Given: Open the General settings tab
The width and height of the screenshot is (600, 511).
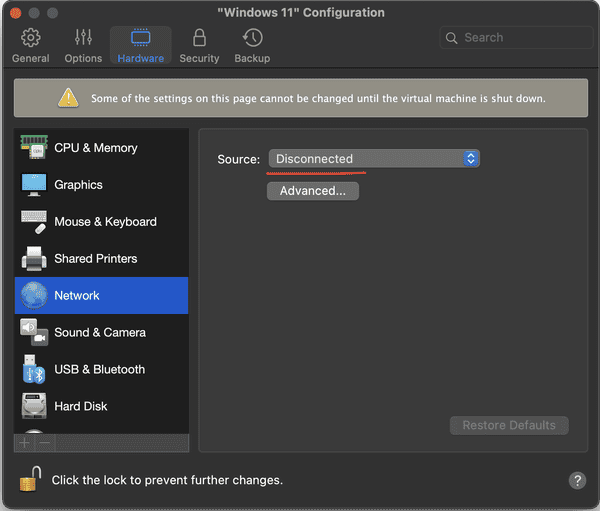Looking at the screenshot, I should [x=30, y=46].
